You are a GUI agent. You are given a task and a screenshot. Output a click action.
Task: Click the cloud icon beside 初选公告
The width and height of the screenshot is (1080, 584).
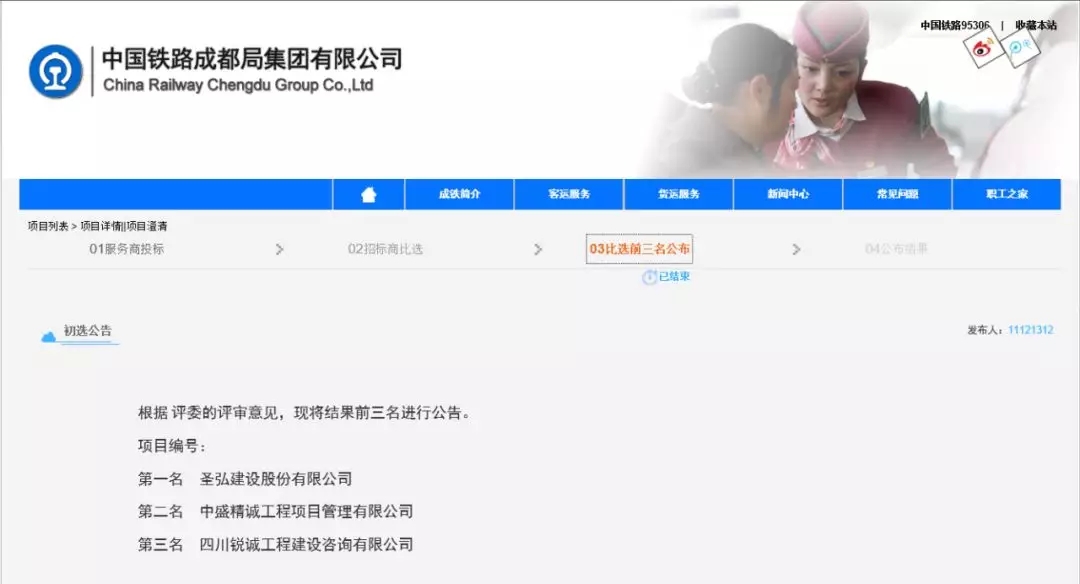(48, 337)
